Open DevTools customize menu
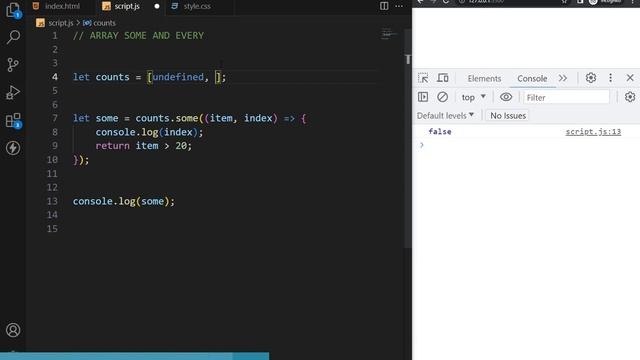Screen dimensions: 640x360 pos(610,78)
